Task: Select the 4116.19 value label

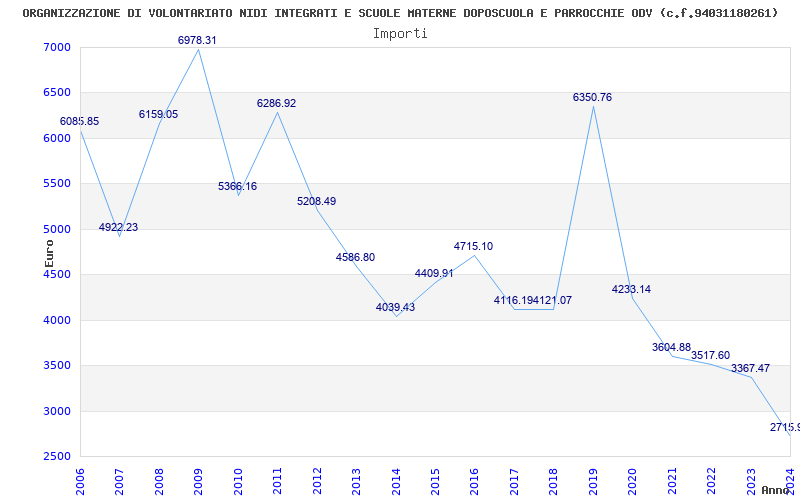Action: click(513, 301)
